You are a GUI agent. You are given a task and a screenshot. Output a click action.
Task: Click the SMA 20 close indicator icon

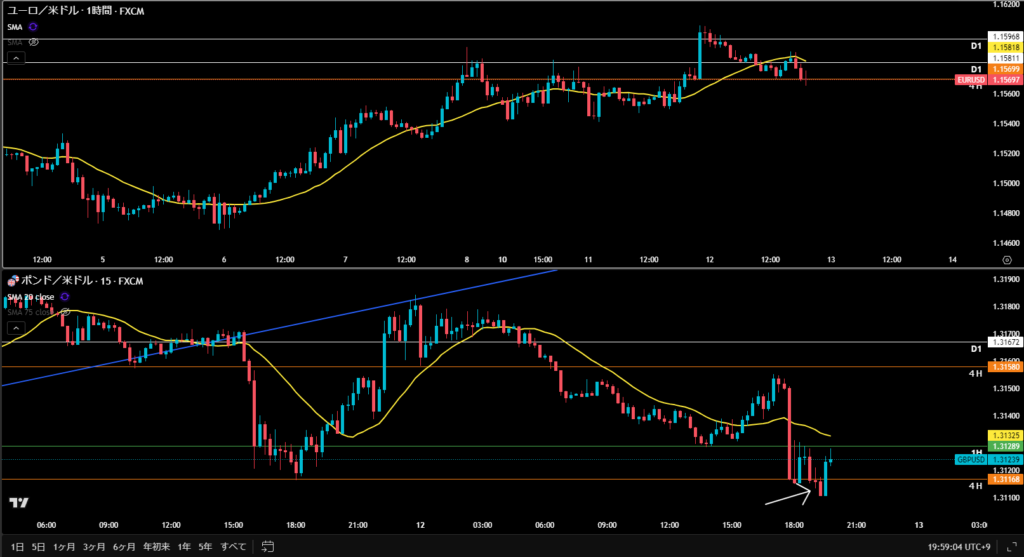pyautogui.click(x=65, y=297)
